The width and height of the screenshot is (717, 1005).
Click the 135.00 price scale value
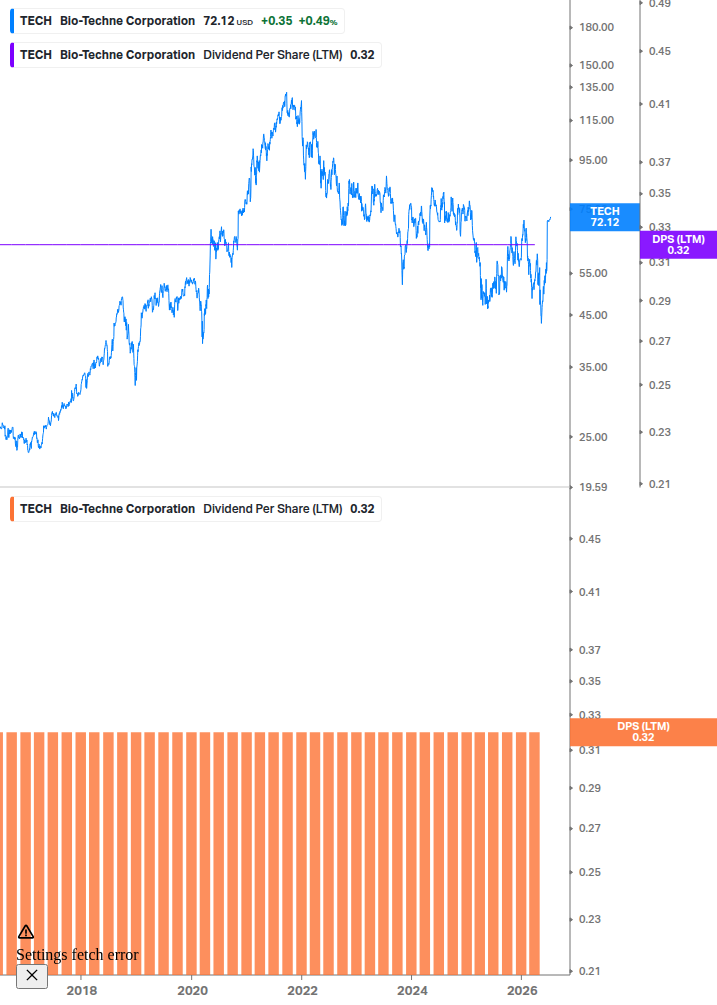(597, 87)
